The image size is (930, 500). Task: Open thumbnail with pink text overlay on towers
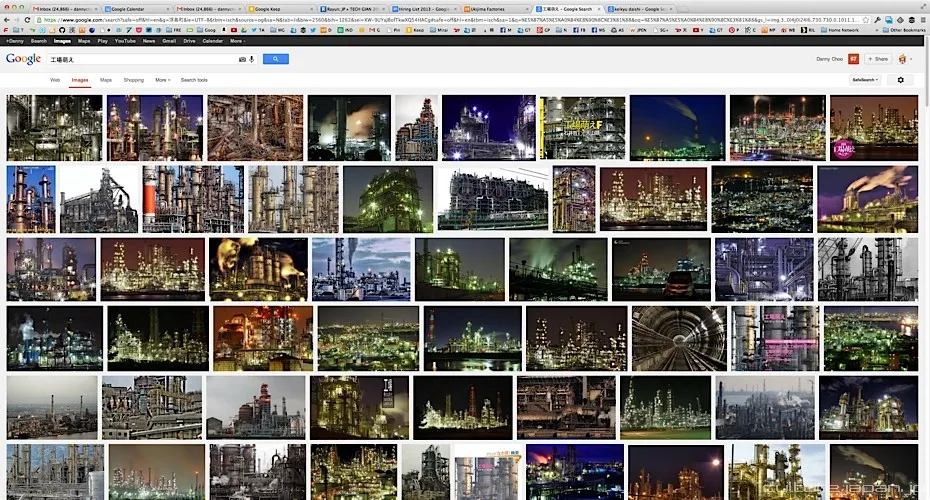click(775, 339)
